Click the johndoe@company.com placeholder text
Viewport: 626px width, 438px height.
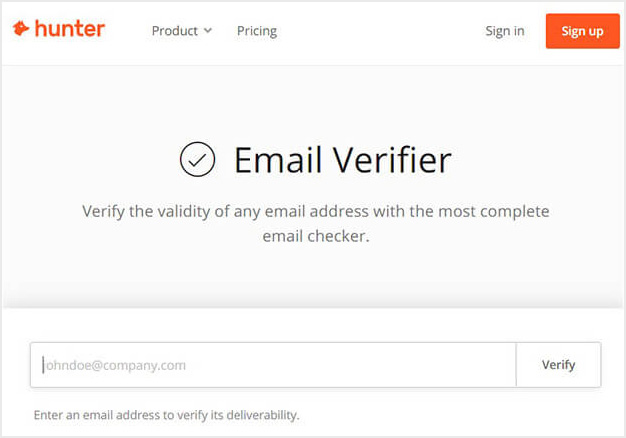click(x=115, y=365)
